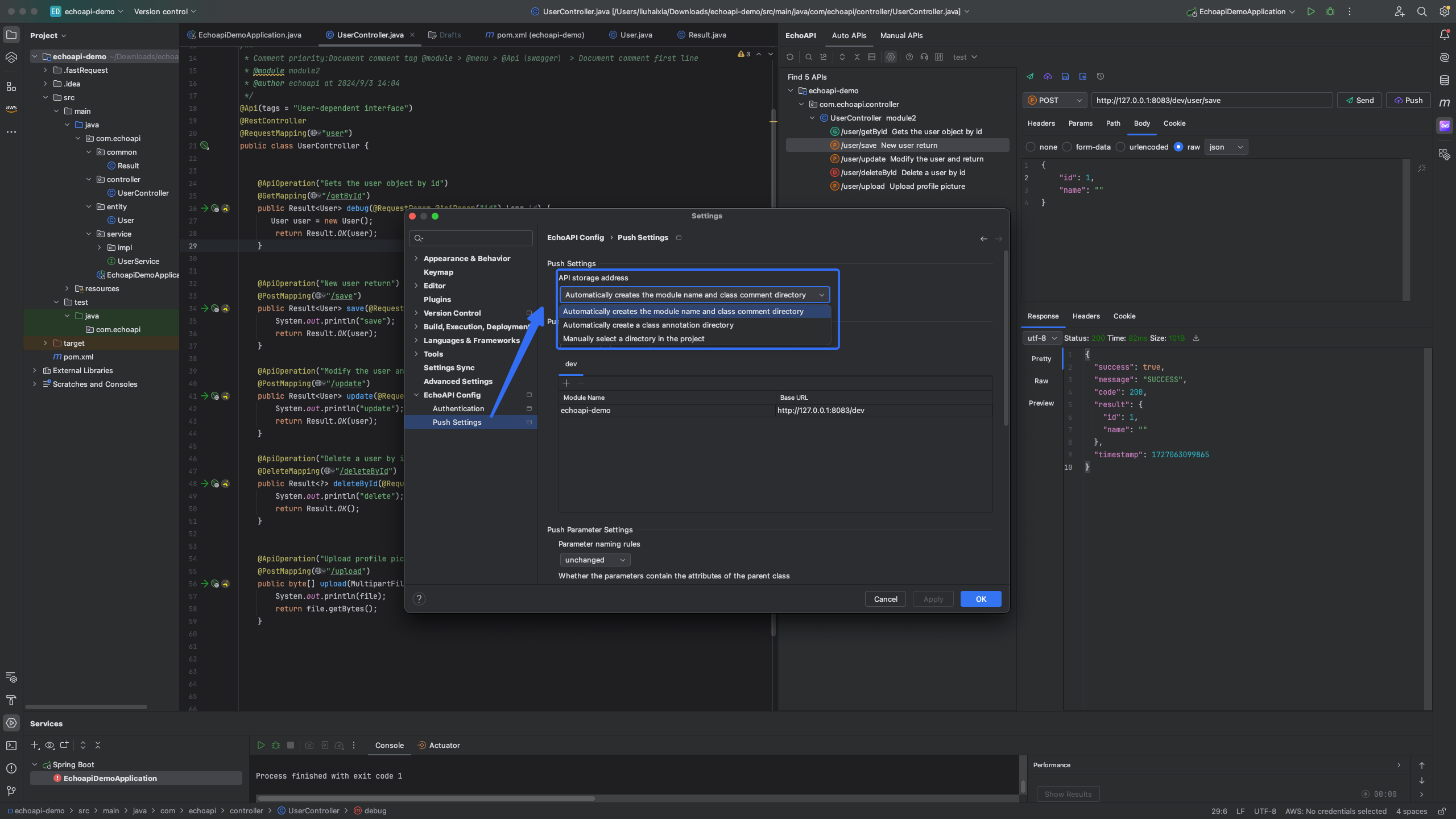Open the utf-8 encoding dropdown

pos(1042,338)
